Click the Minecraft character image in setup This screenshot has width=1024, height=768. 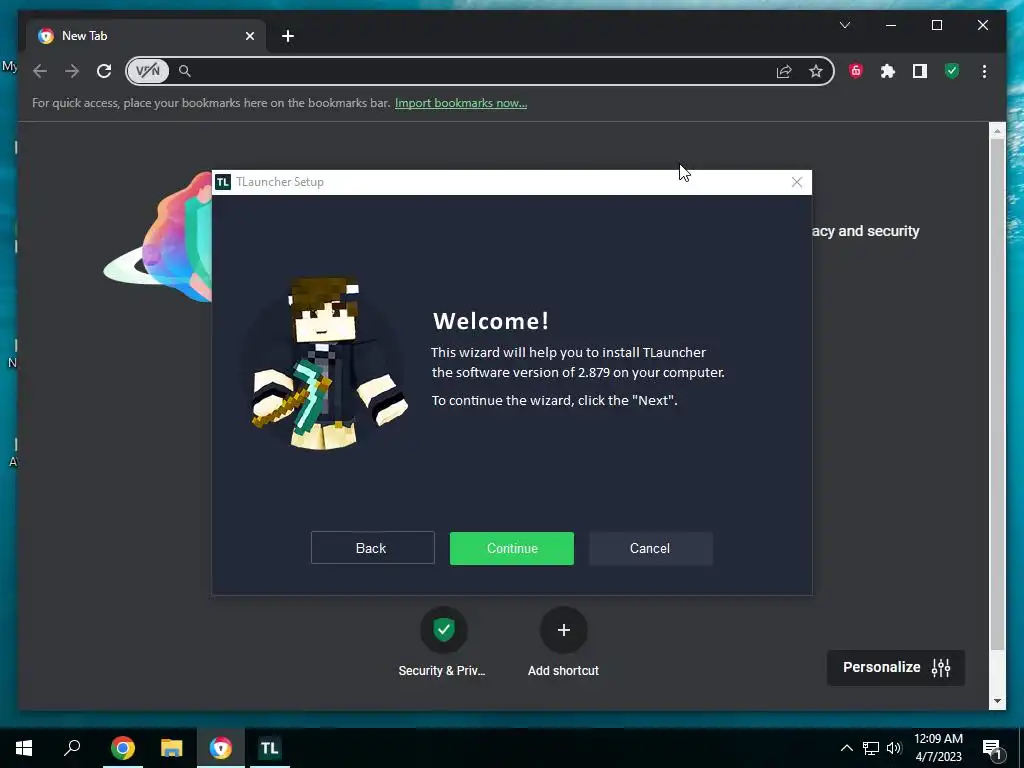coord(328,363)
